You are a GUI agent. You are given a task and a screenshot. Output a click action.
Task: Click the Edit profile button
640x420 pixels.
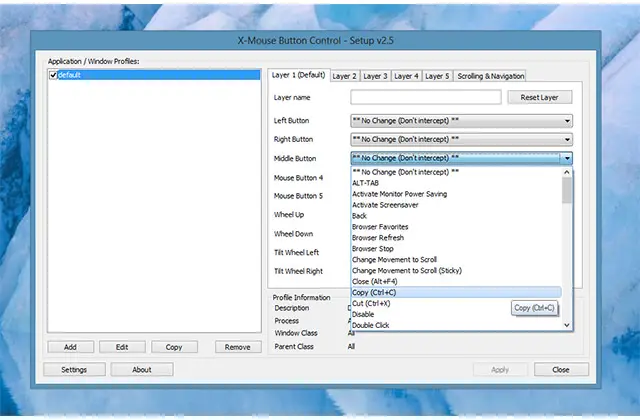tap(121, 347)
